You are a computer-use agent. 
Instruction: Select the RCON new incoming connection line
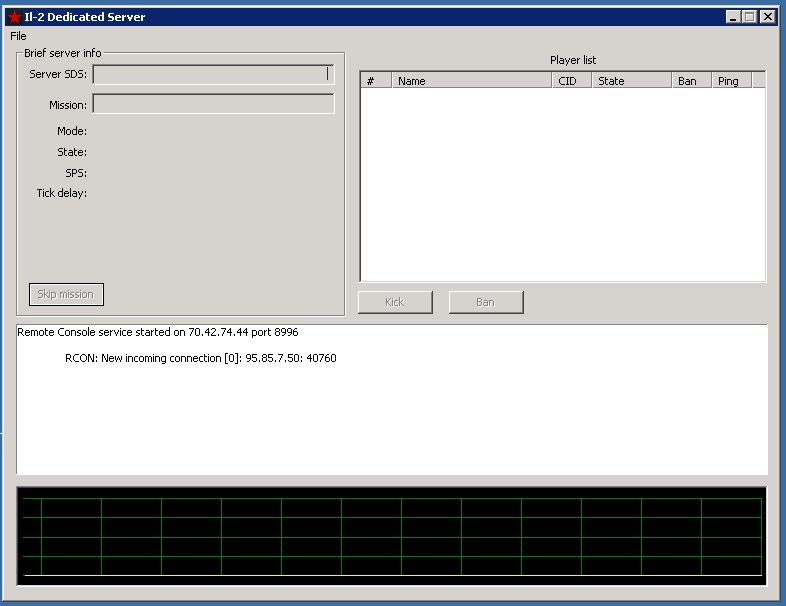click(201, 358)
